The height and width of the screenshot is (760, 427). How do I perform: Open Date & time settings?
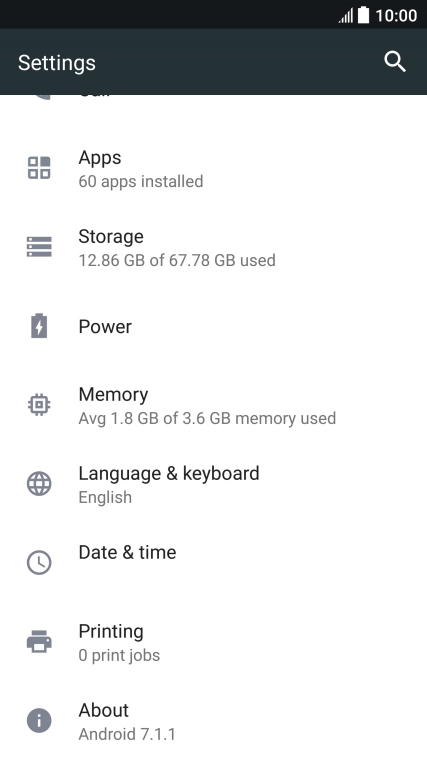213,563
